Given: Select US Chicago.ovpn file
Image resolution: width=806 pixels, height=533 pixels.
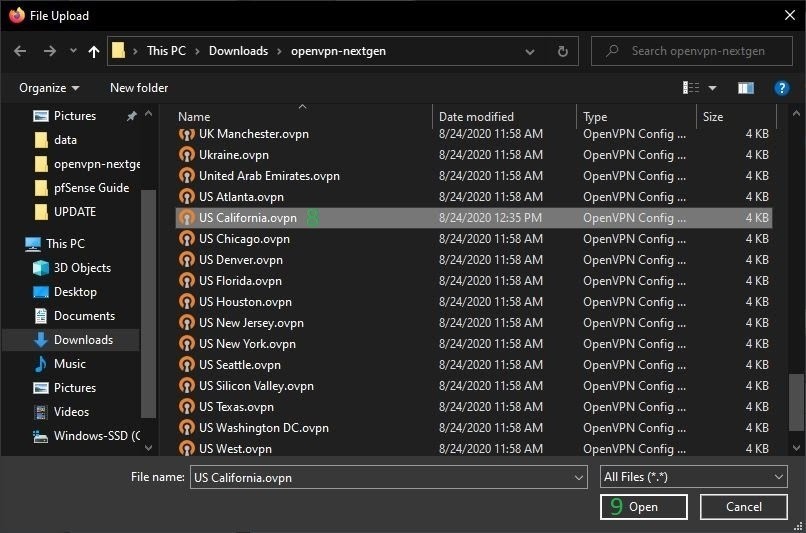Looking at the screenshot, I should 244,239.
